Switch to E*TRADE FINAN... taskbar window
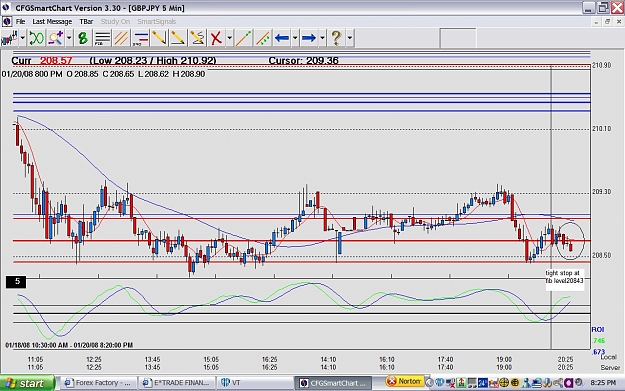The image size is (625, 391). coord(177,383)
